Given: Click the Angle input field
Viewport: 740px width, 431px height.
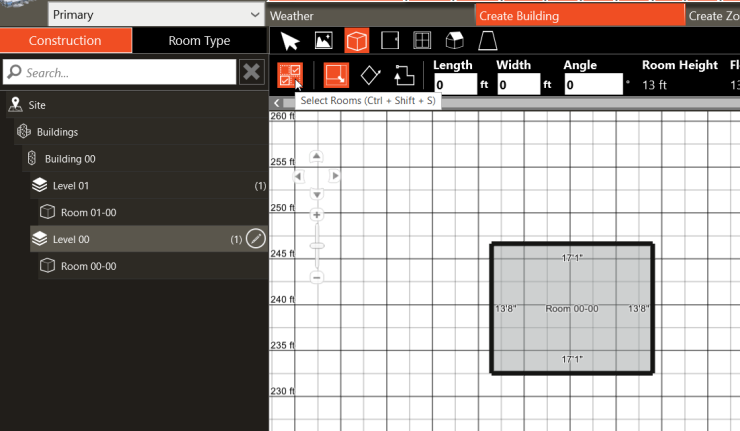Looking at the screenshot, I should (x=594, y=85).
